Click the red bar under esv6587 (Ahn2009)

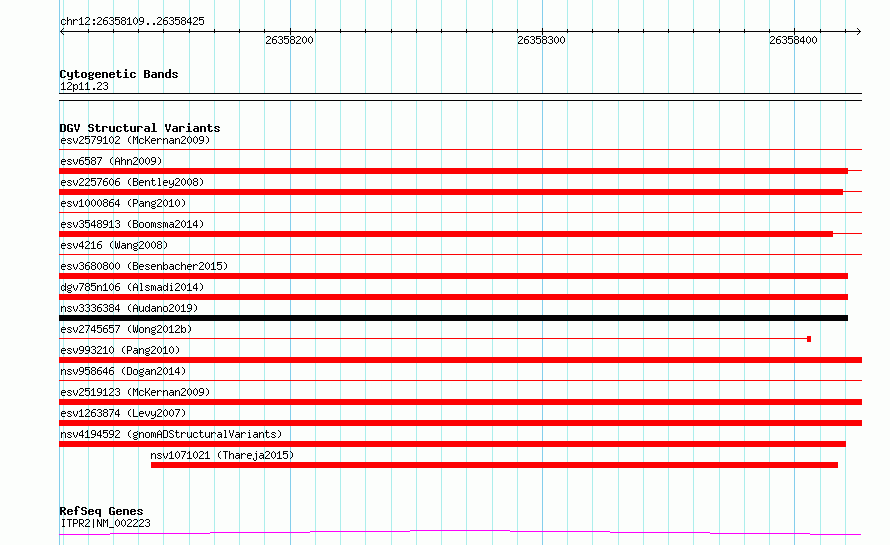click(x=454, y=171)
